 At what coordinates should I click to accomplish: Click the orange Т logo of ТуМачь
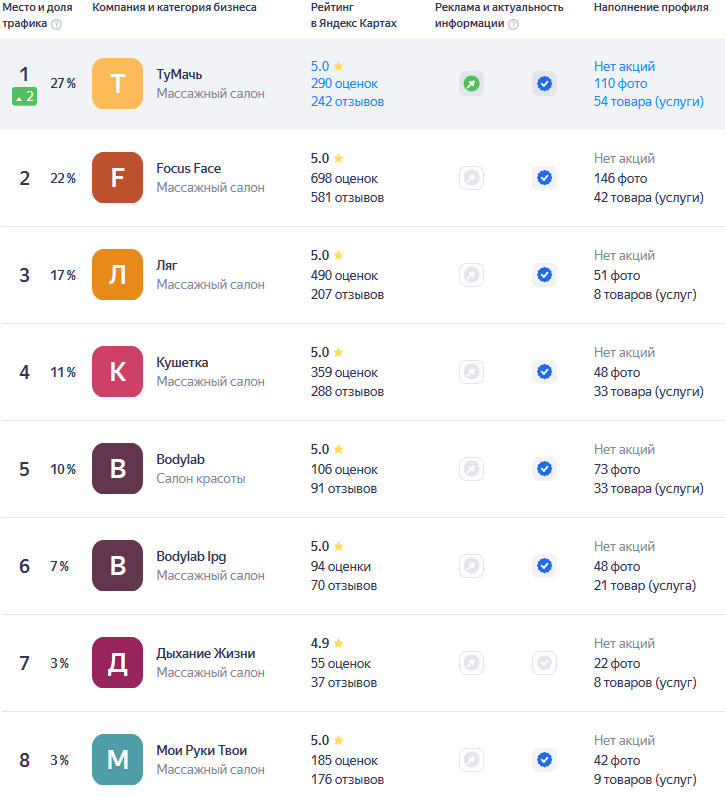tap(117, 83)
